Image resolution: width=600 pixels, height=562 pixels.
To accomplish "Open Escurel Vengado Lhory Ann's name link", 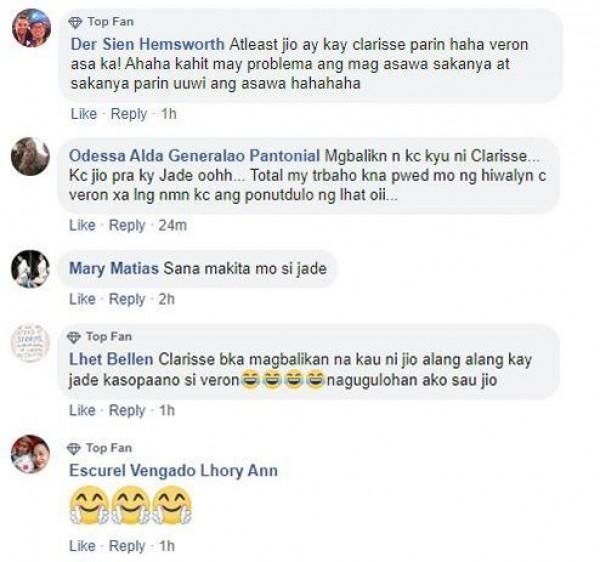I will pyautogui.click(x=173, y=471).
